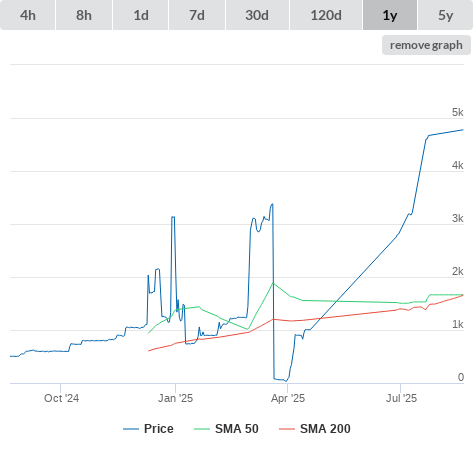Select the 4h time range tab

click(x=28, y=15)
